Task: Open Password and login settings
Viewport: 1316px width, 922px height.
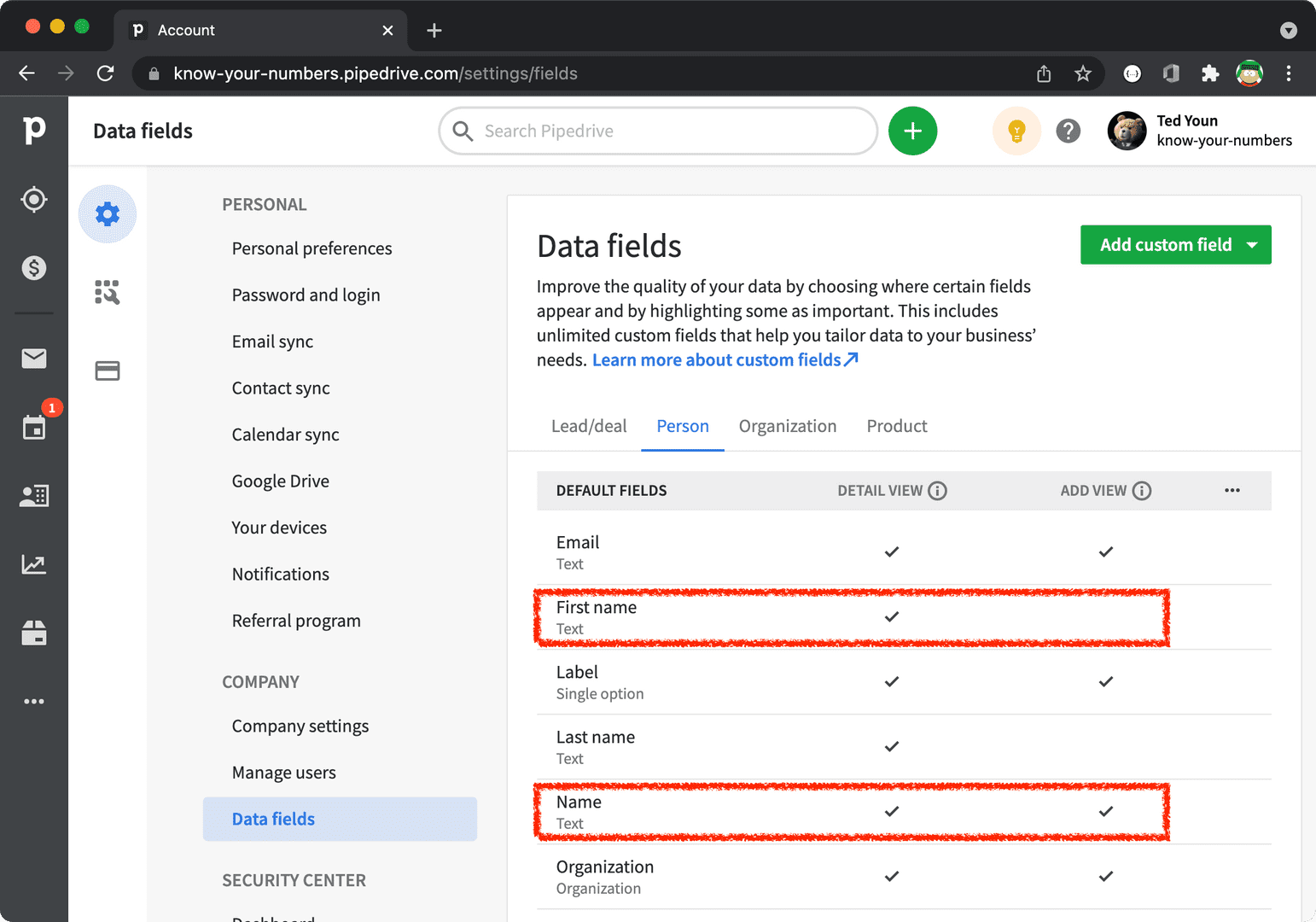Action: click(306, 295)
